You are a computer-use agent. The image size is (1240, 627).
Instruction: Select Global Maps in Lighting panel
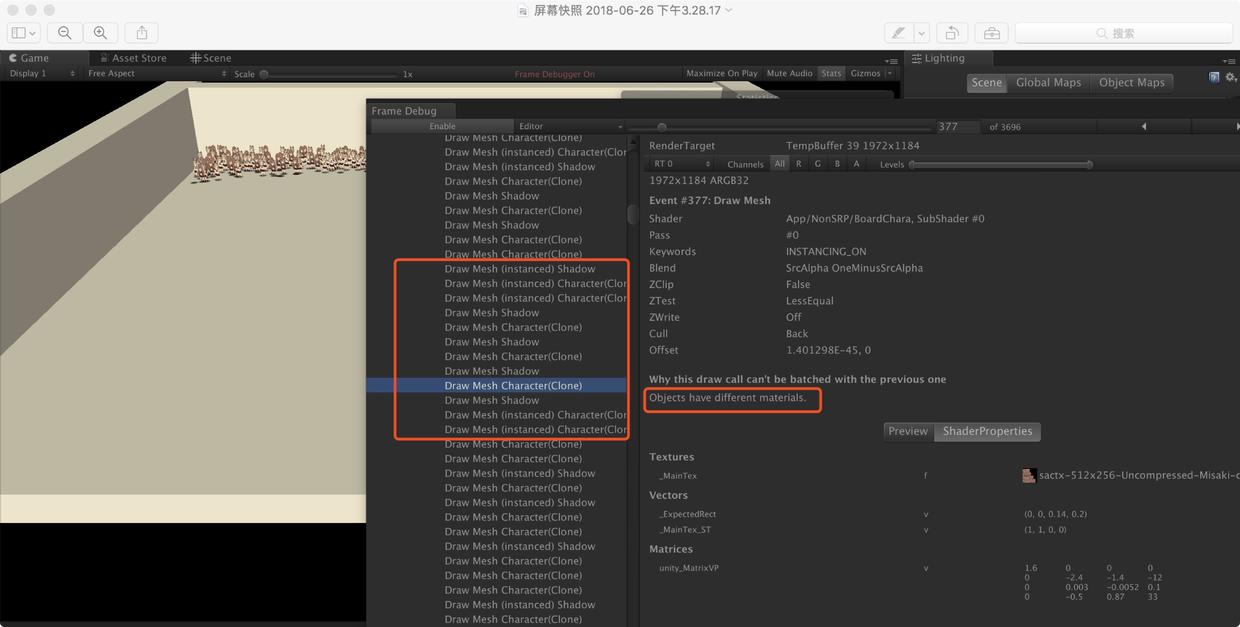[x=1048, y=83]
